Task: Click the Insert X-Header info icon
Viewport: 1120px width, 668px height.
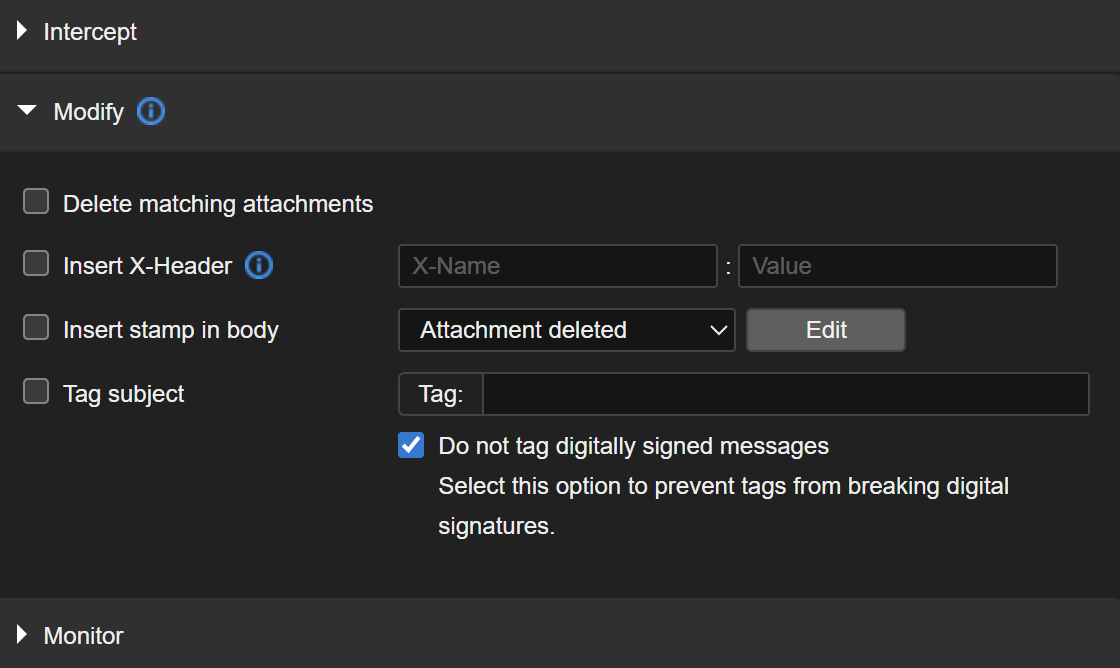Action: (x=259, y=266)
